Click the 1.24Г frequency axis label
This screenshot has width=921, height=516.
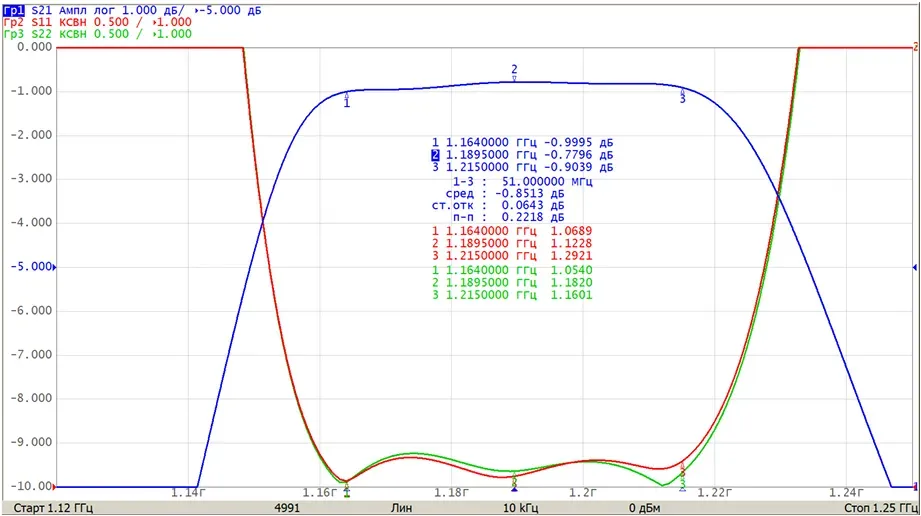(846, 492)
